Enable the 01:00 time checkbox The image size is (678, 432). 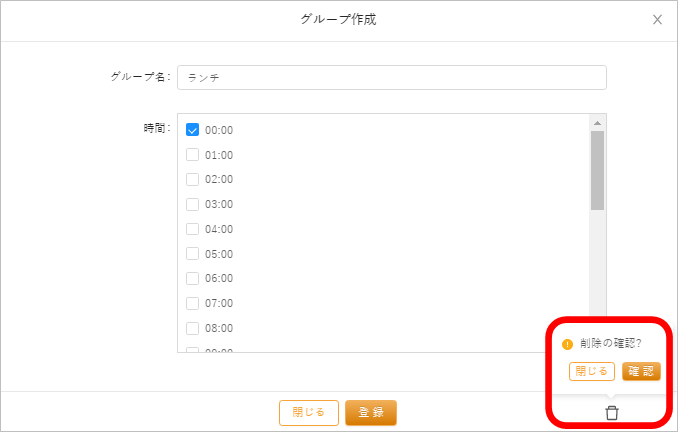(193, 155)
